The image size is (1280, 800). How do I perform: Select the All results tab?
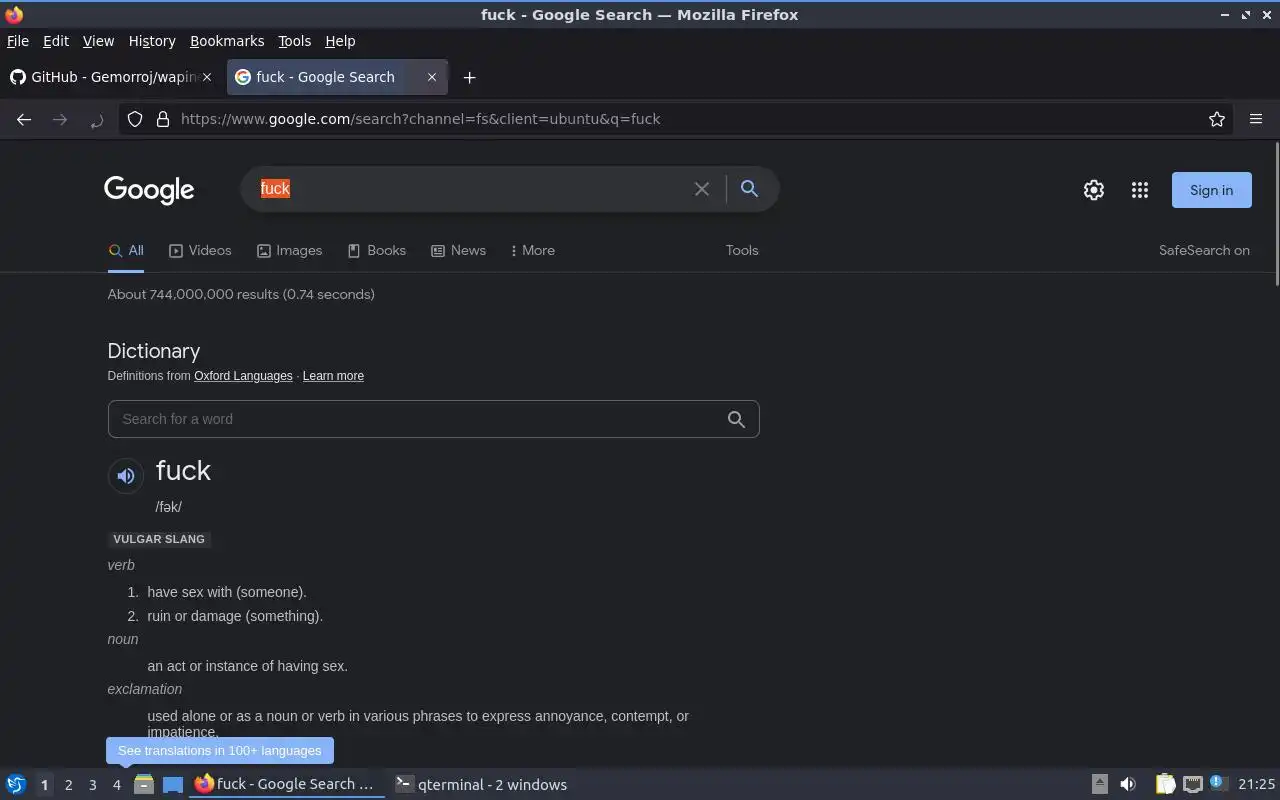click(x=126, y=250)
